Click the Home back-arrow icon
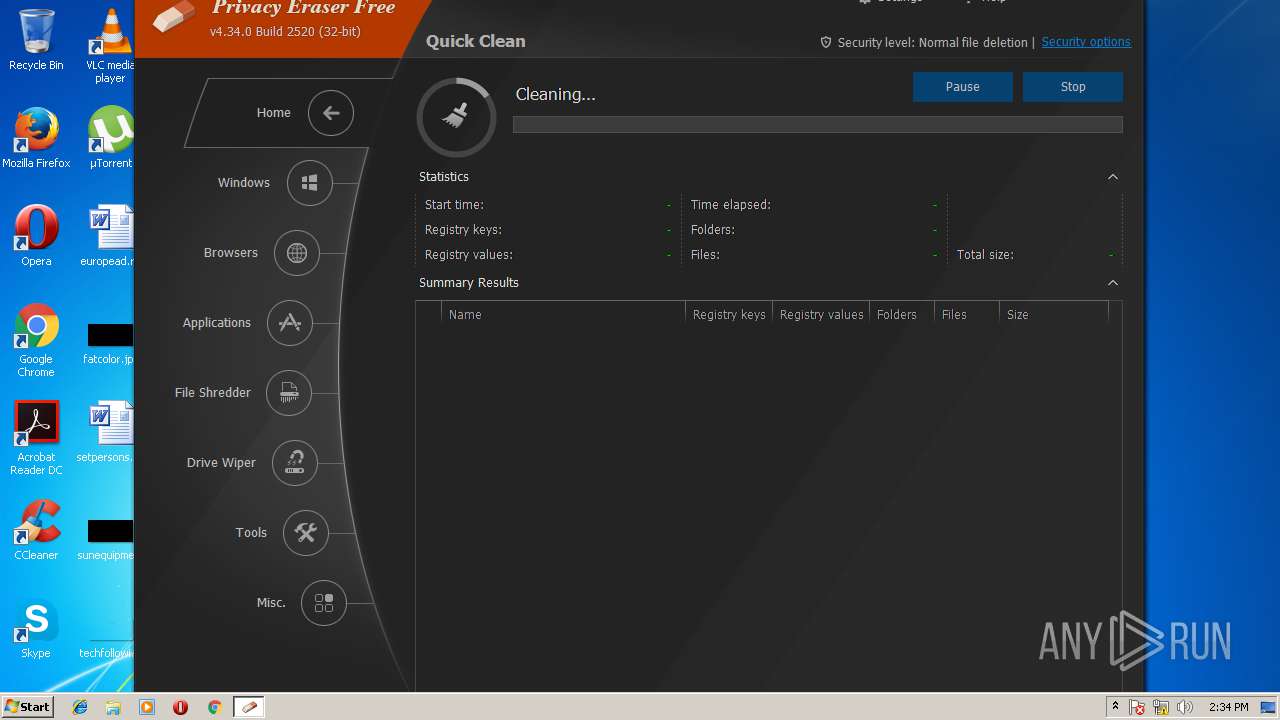The height and width of the screenshot is (720, 1280). pos(331,113)
